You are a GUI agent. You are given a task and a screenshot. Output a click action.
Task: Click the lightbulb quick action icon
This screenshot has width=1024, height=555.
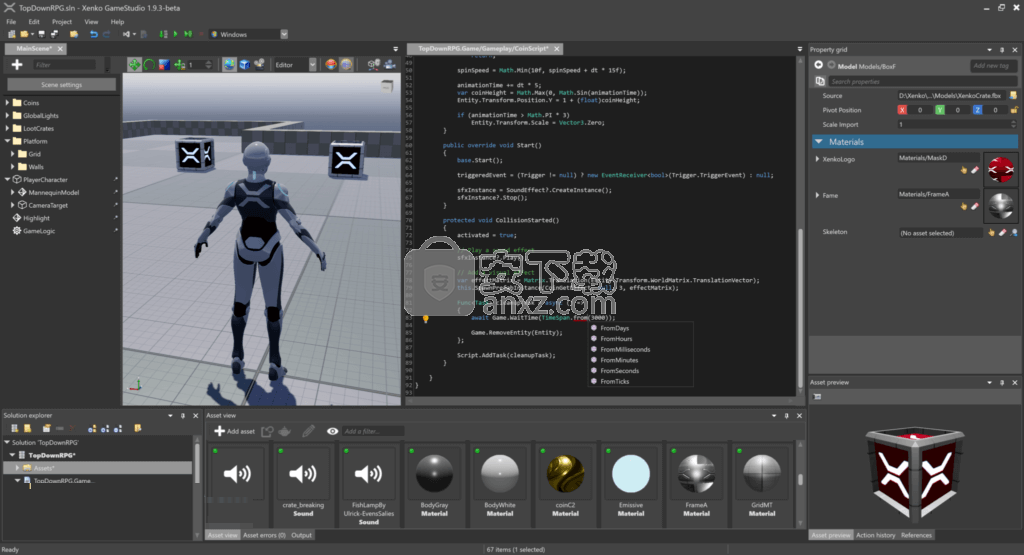(x=425, y=319)
